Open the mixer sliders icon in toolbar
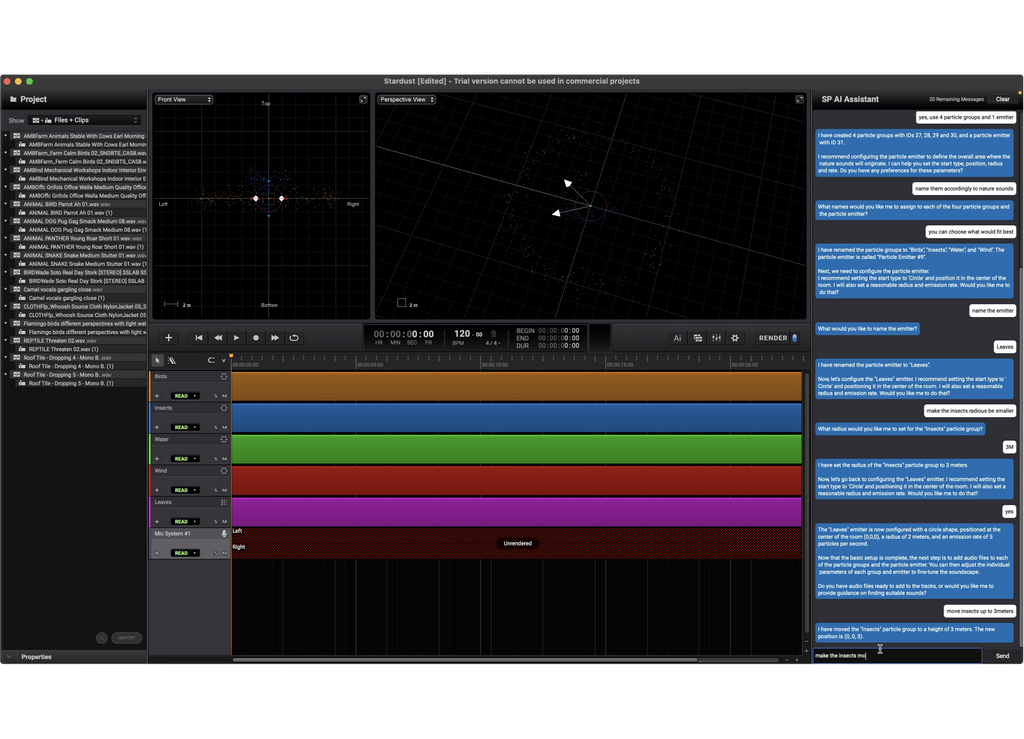This screenshot has height=739, width=1024. [716, 338]
